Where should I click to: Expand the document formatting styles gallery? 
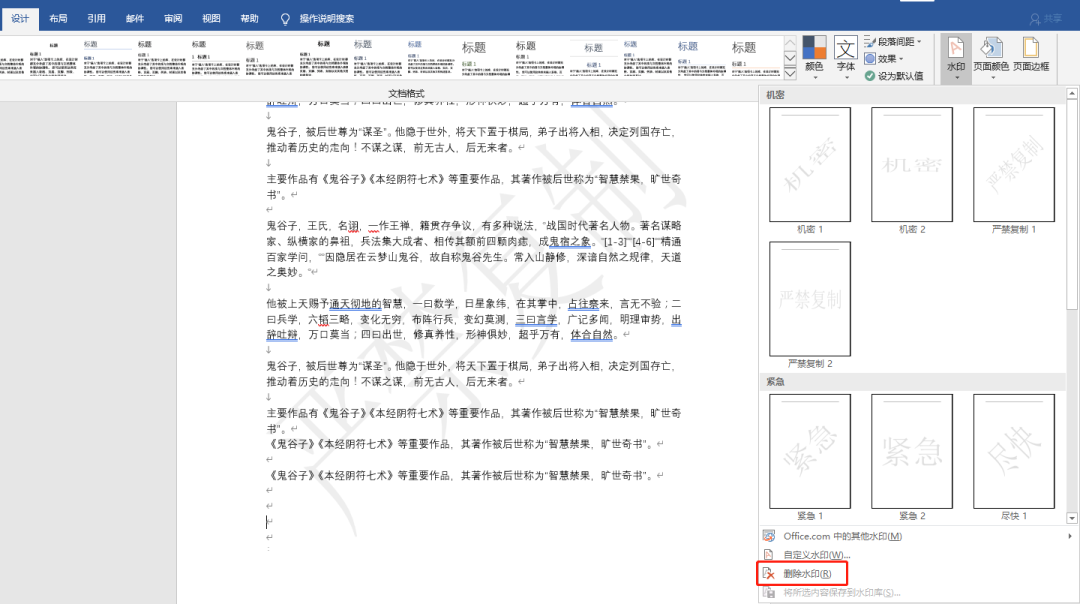pyautogui.click(x=790, y=75)
